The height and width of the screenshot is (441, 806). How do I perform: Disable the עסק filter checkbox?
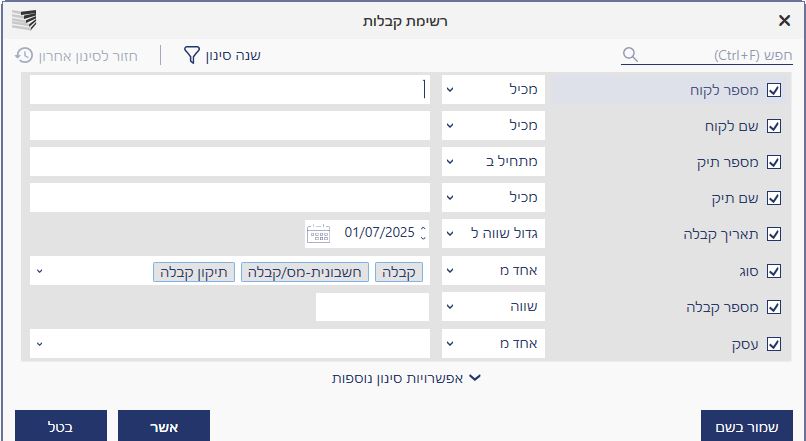click(773, 344)
